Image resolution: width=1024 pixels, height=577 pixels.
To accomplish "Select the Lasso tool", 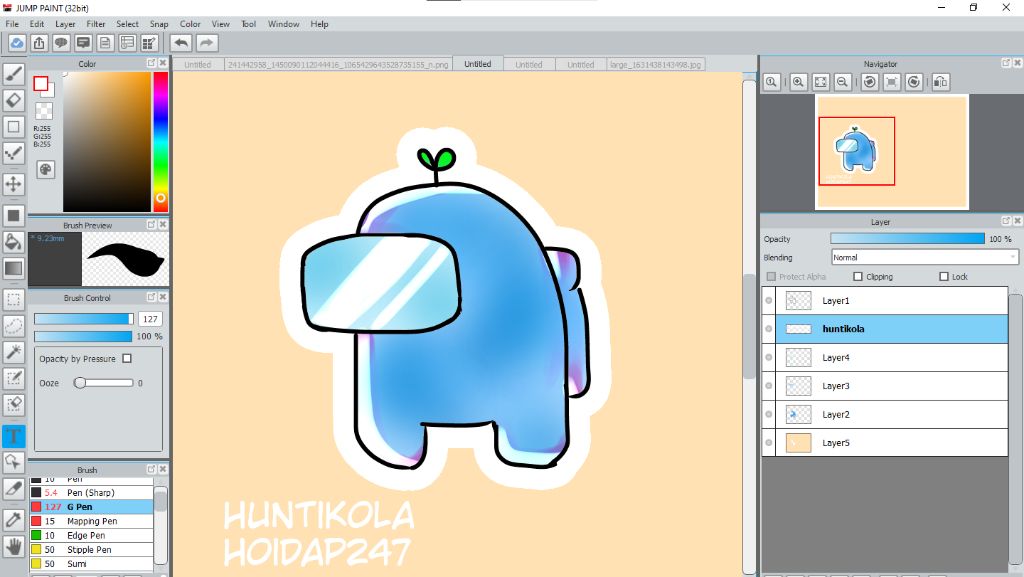I will (14, 326).
